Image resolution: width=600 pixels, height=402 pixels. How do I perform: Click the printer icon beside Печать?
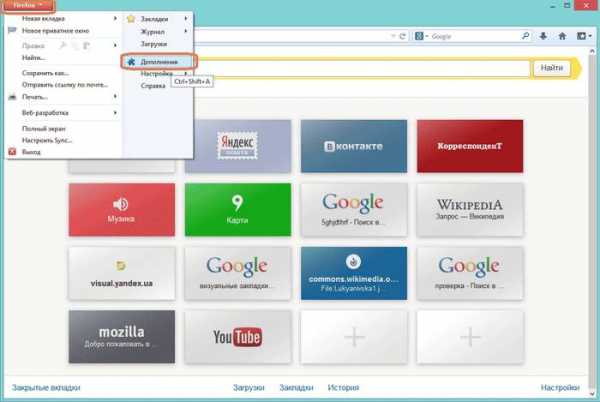(11, 97)
